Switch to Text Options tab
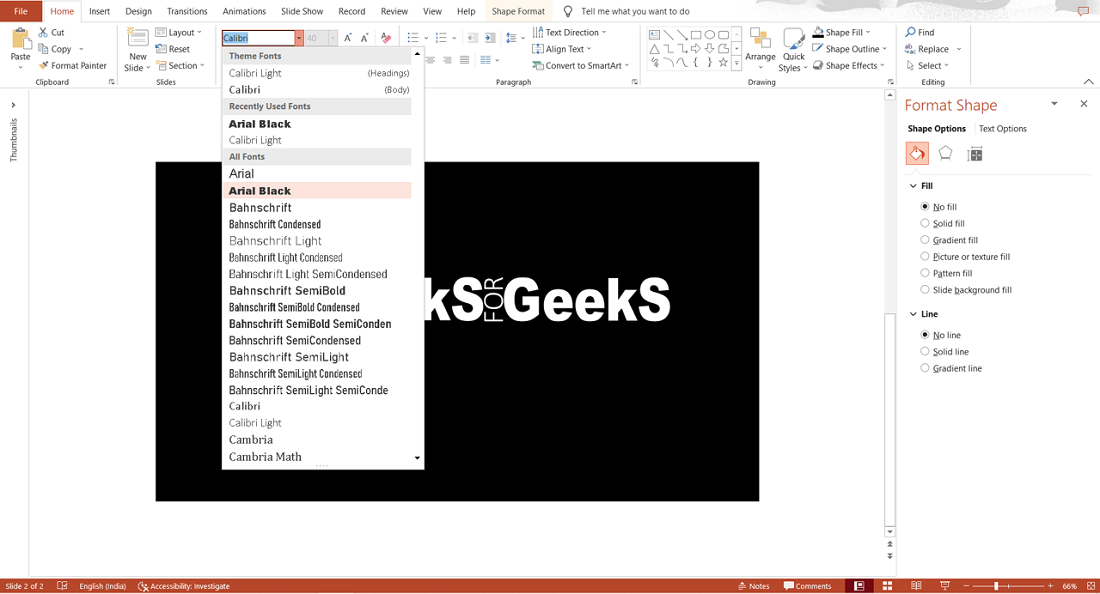Viewport: 1100px width, 594px height. [x=1002, y=128]
